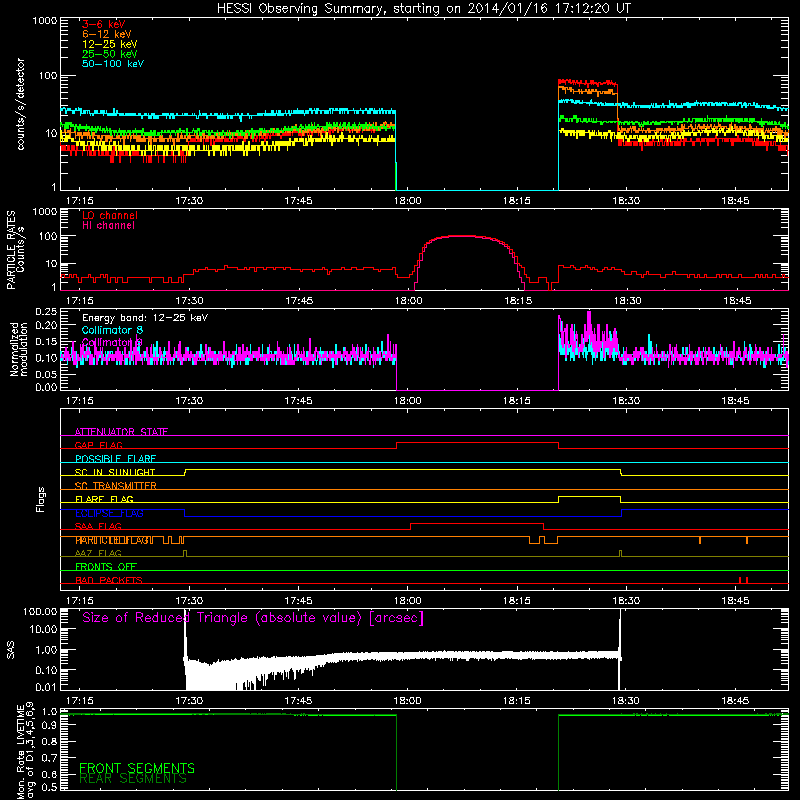
Task: Click the SAS panel axis label
Action: click(x=11, y=650)
